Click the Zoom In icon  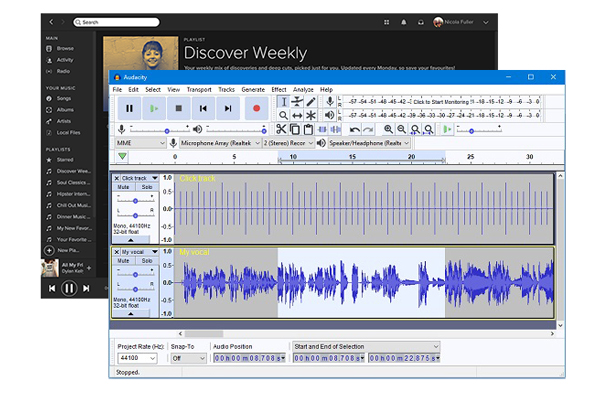tap(388, 129)
